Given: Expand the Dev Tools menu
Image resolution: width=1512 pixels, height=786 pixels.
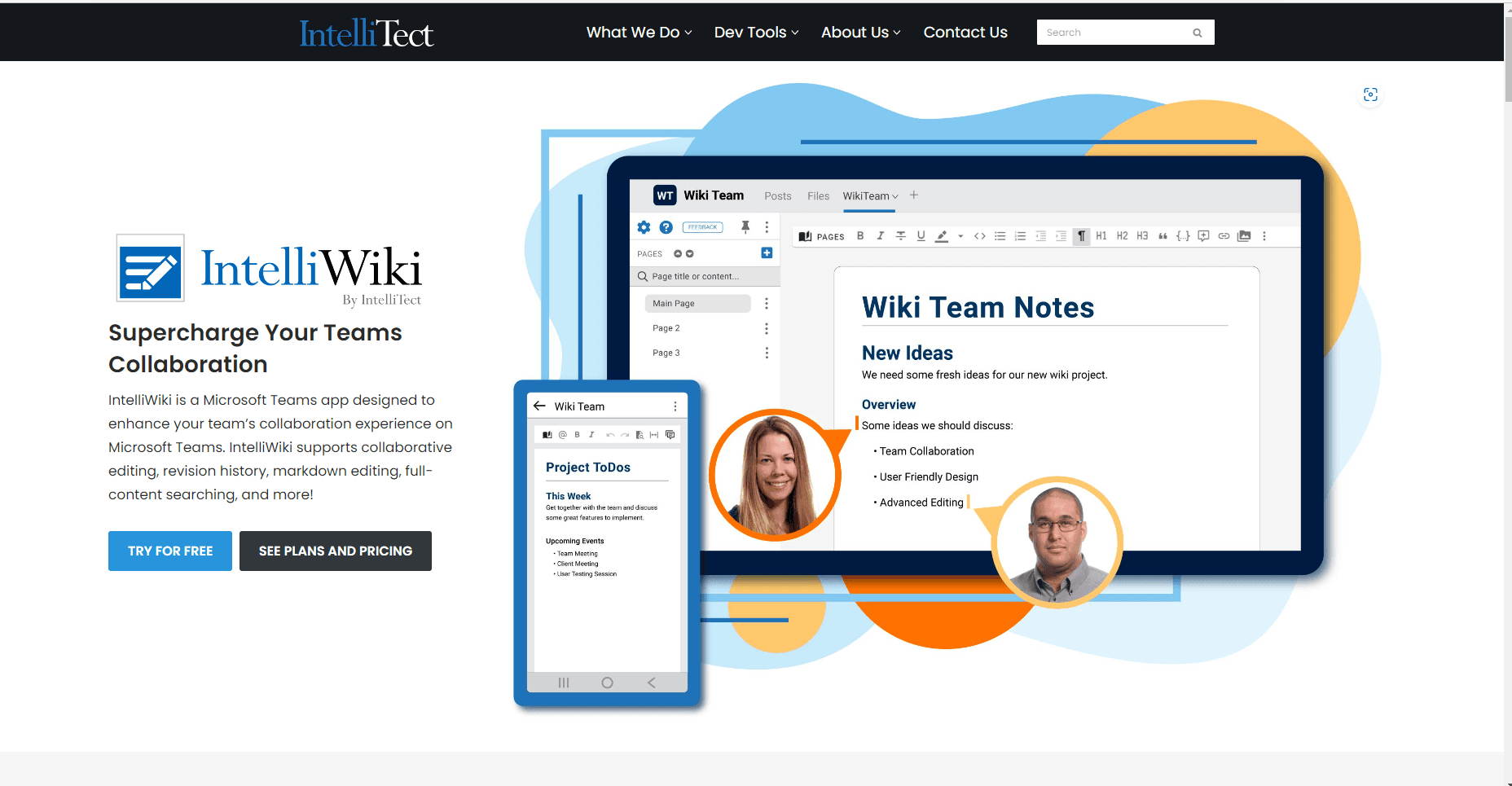Looking at the screenshot, I should coord(756,33).
